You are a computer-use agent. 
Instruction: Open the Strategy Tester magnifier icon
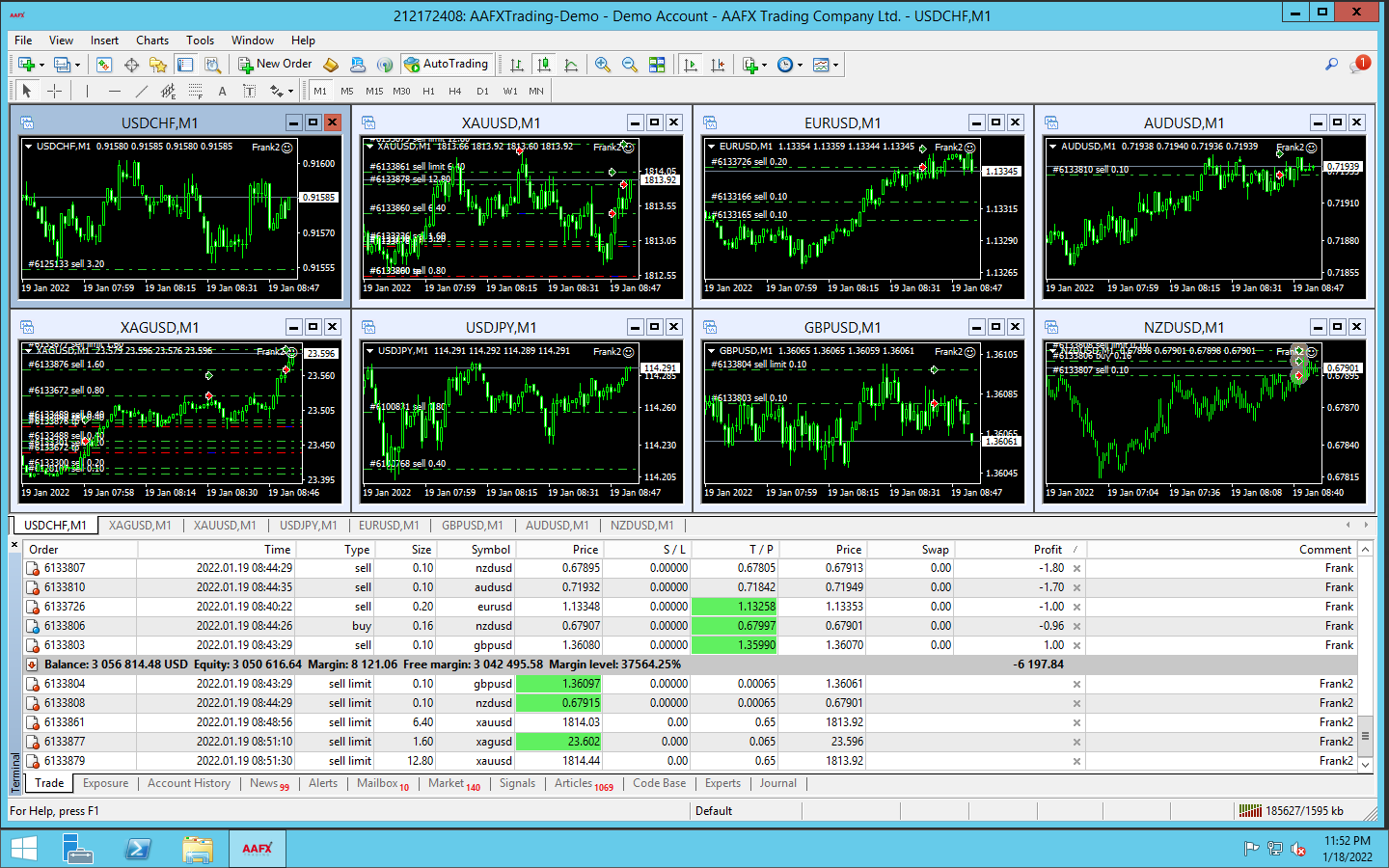click(x=213, y=65)
